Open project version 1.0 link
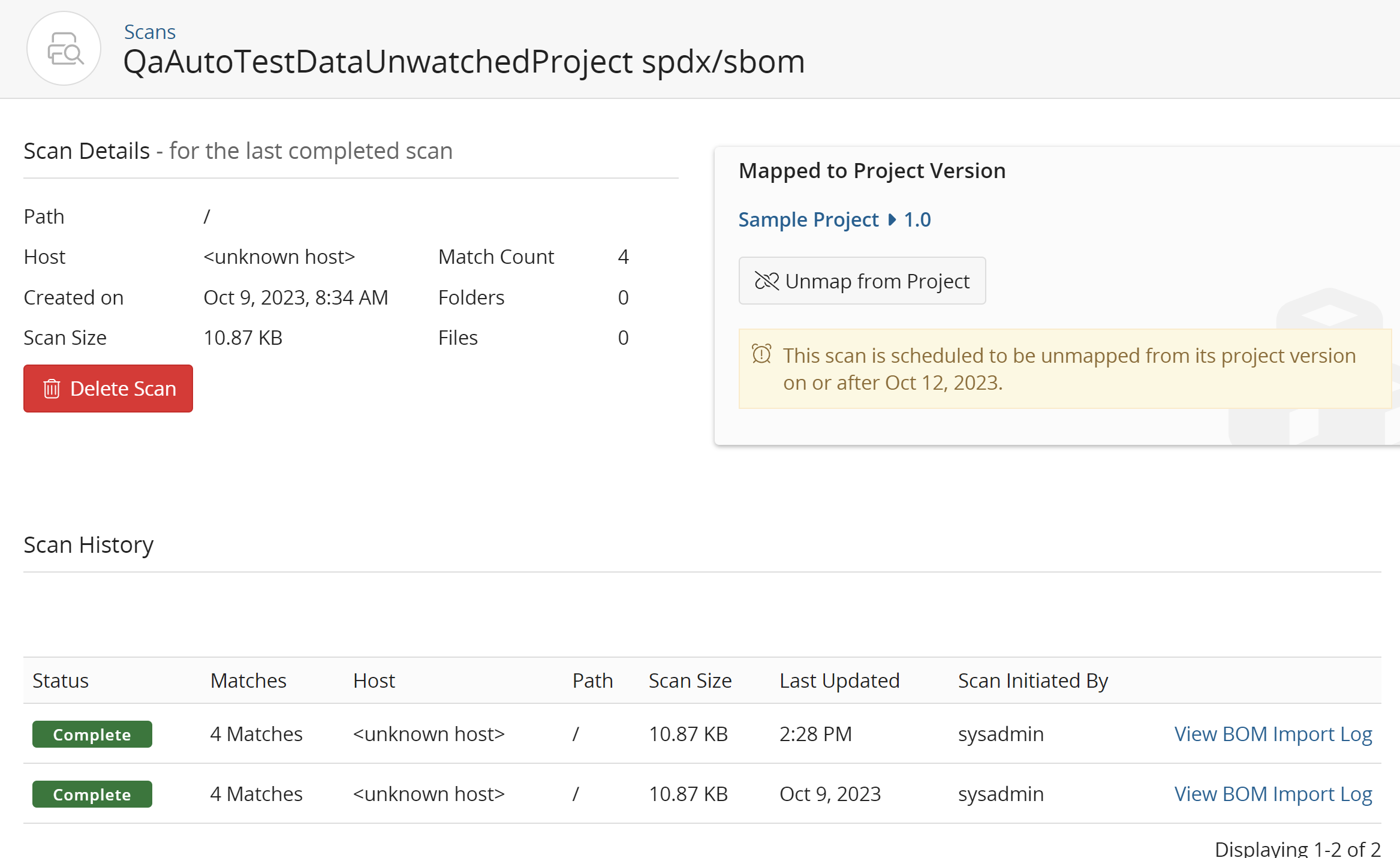This screenshot has width=1400, height=858. coord(917,219)
